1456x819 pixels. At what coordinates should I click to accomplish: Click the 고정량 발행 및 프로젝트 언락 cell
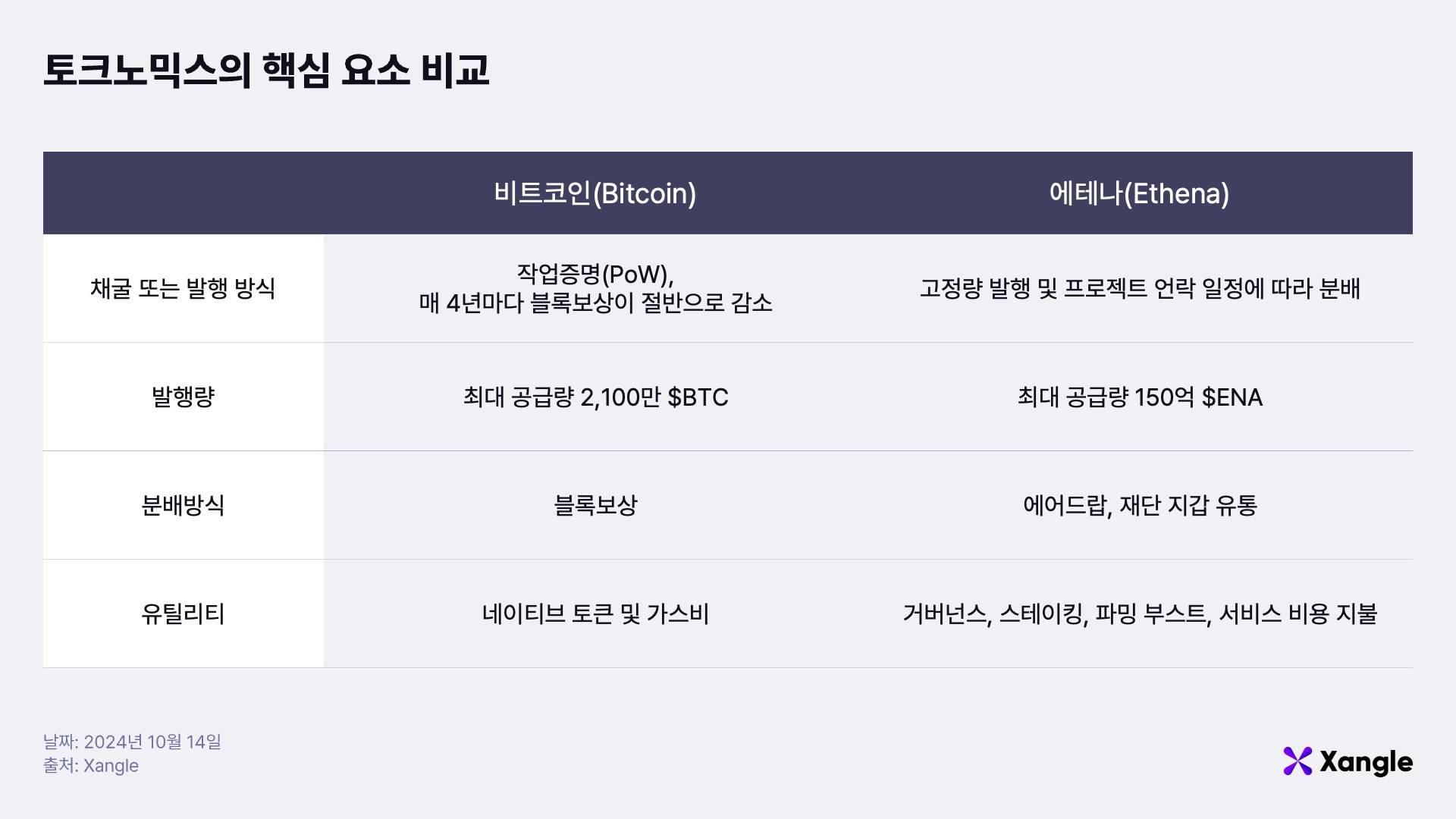tap(1139, 288)
